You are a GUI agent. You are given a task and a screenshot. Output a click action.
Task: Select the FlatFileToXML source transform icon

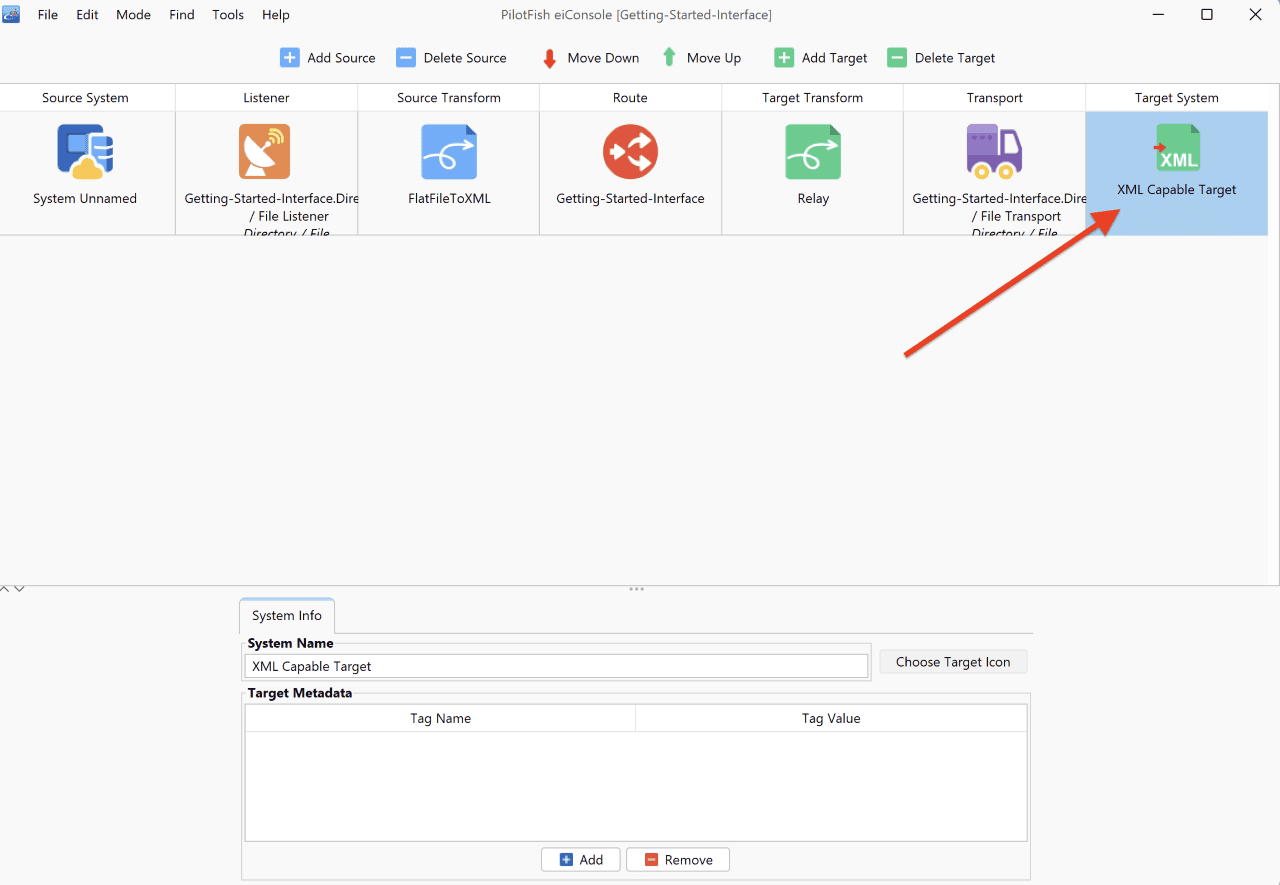[x=449, y=152]
